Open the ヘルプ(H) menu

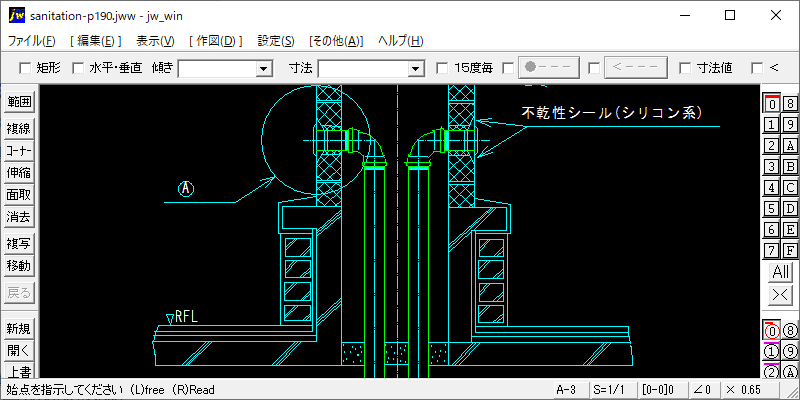(x=401, y=41)
